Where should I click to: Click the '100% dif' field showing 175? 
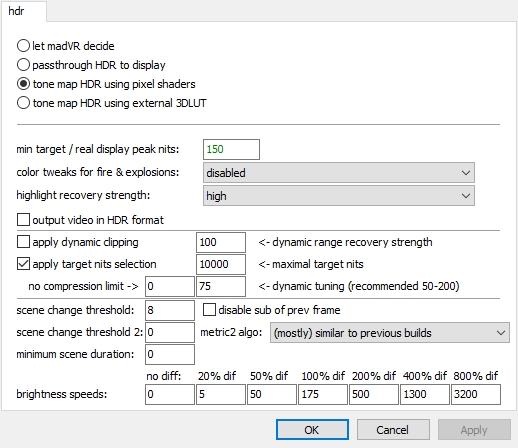tap(323, 394)
